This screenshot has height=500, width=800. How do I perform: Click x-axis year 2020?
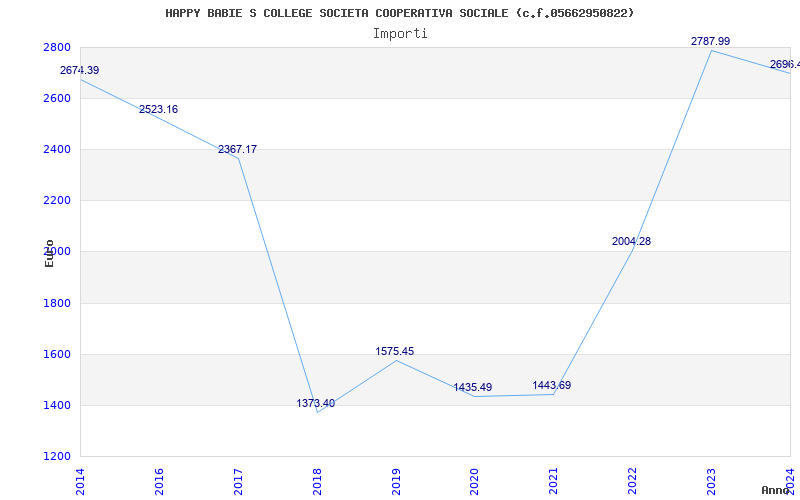[475, 481]
